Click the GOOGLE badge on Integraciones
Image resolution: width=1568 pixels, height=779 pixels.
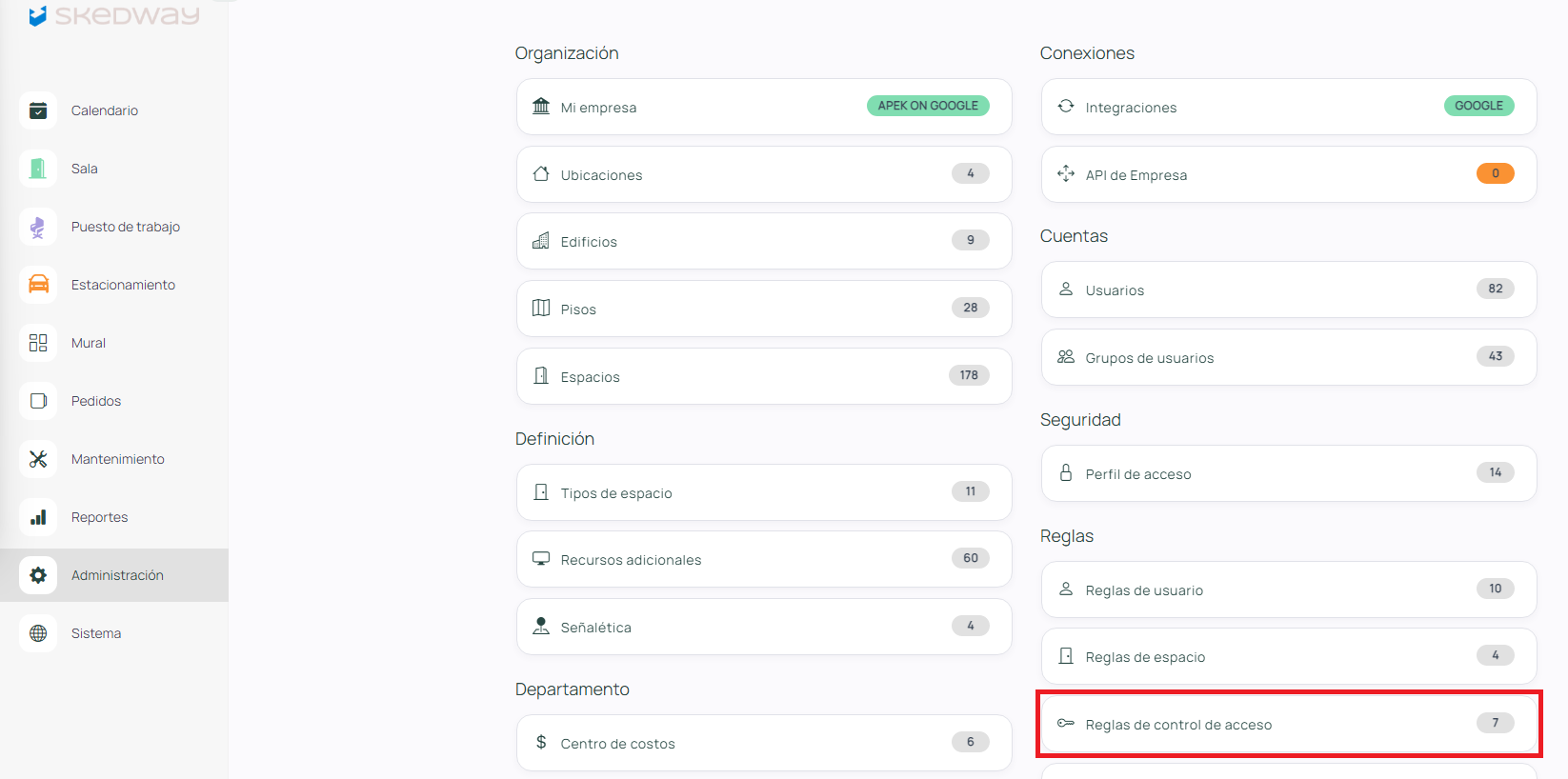pyautogui.click(x=1478, y=106)
